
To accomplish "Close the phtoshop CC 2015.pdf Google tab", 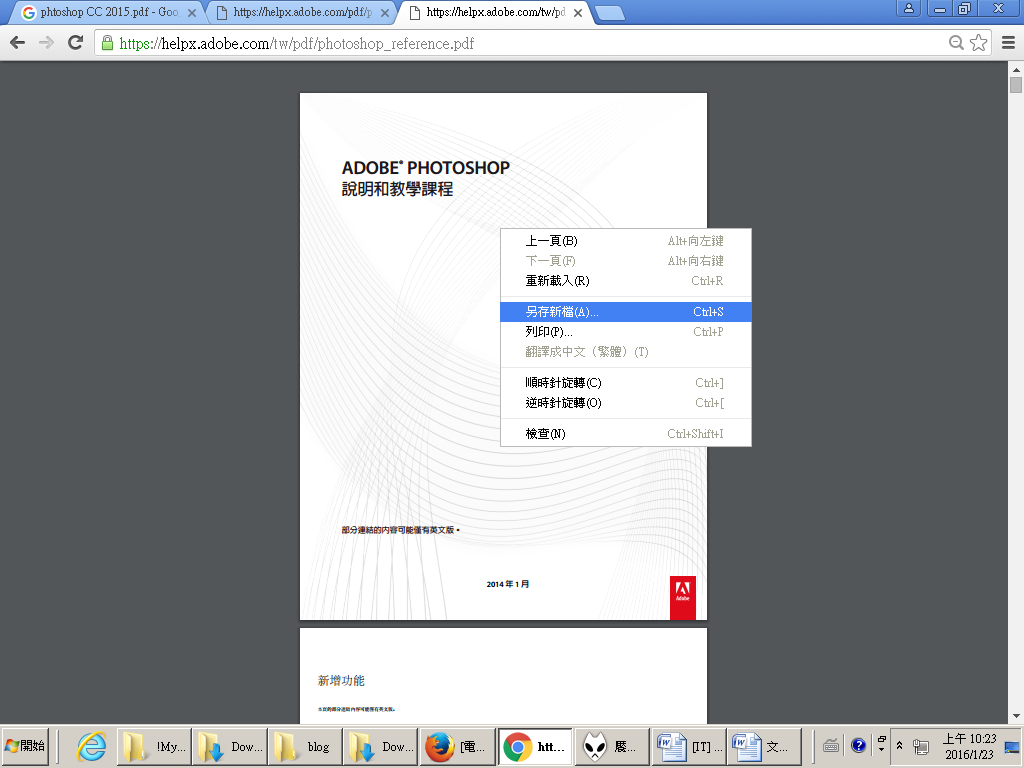I will (x=192, y=13).
